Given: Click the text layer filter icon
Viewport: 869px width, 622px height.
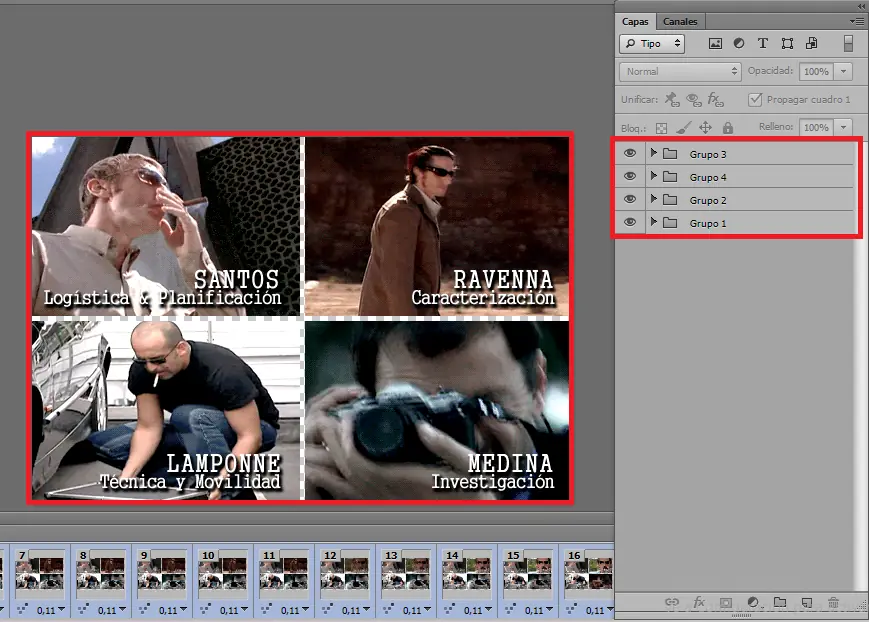Looking at the screenshot, I should pyautogui.click(x=763, y=44).
